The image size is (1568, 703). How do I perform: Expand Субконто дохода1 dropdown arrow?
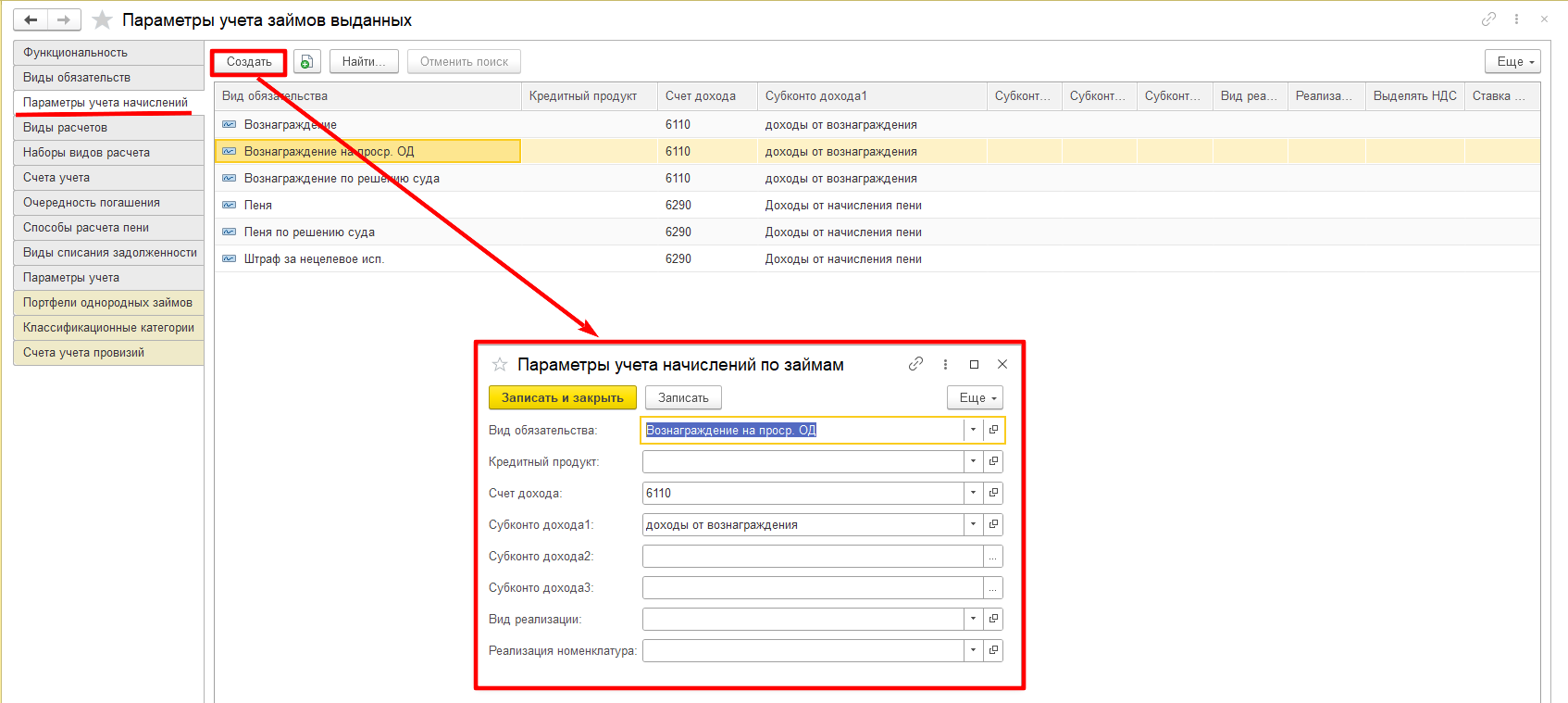click(x=973, y=524)
